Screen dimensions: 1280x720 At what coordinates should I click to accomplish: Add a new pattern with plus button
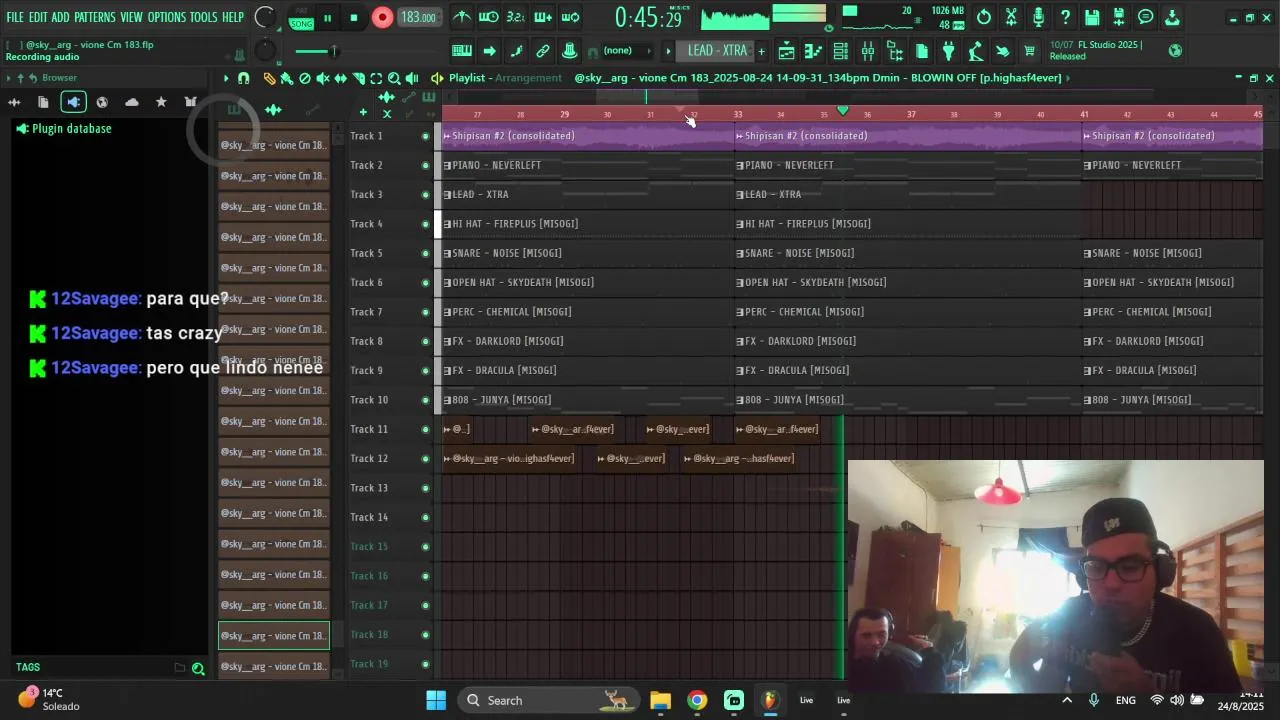[x=761, y=51]
